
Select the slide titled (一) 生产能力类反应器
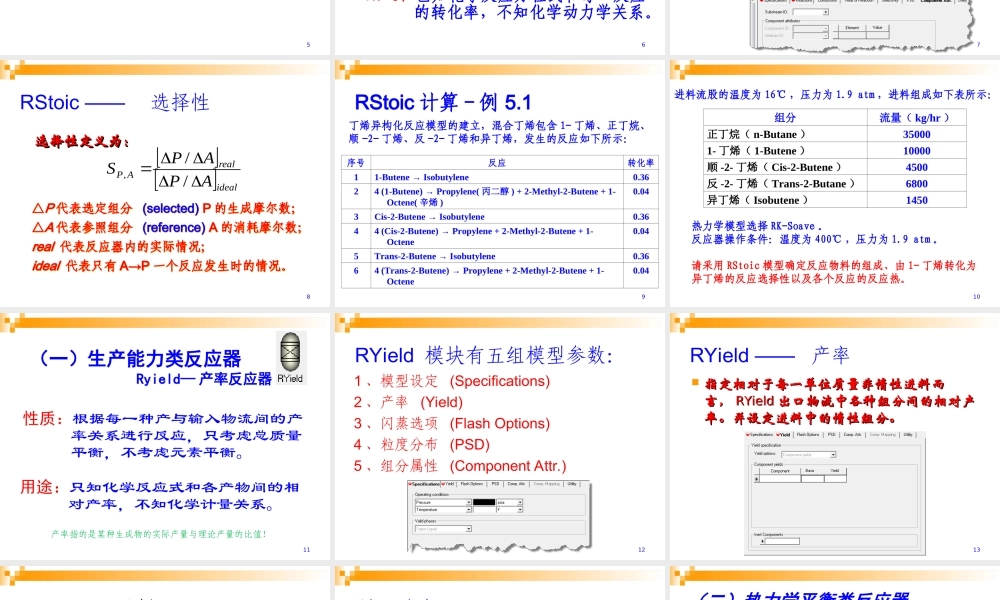pos(165,436)
